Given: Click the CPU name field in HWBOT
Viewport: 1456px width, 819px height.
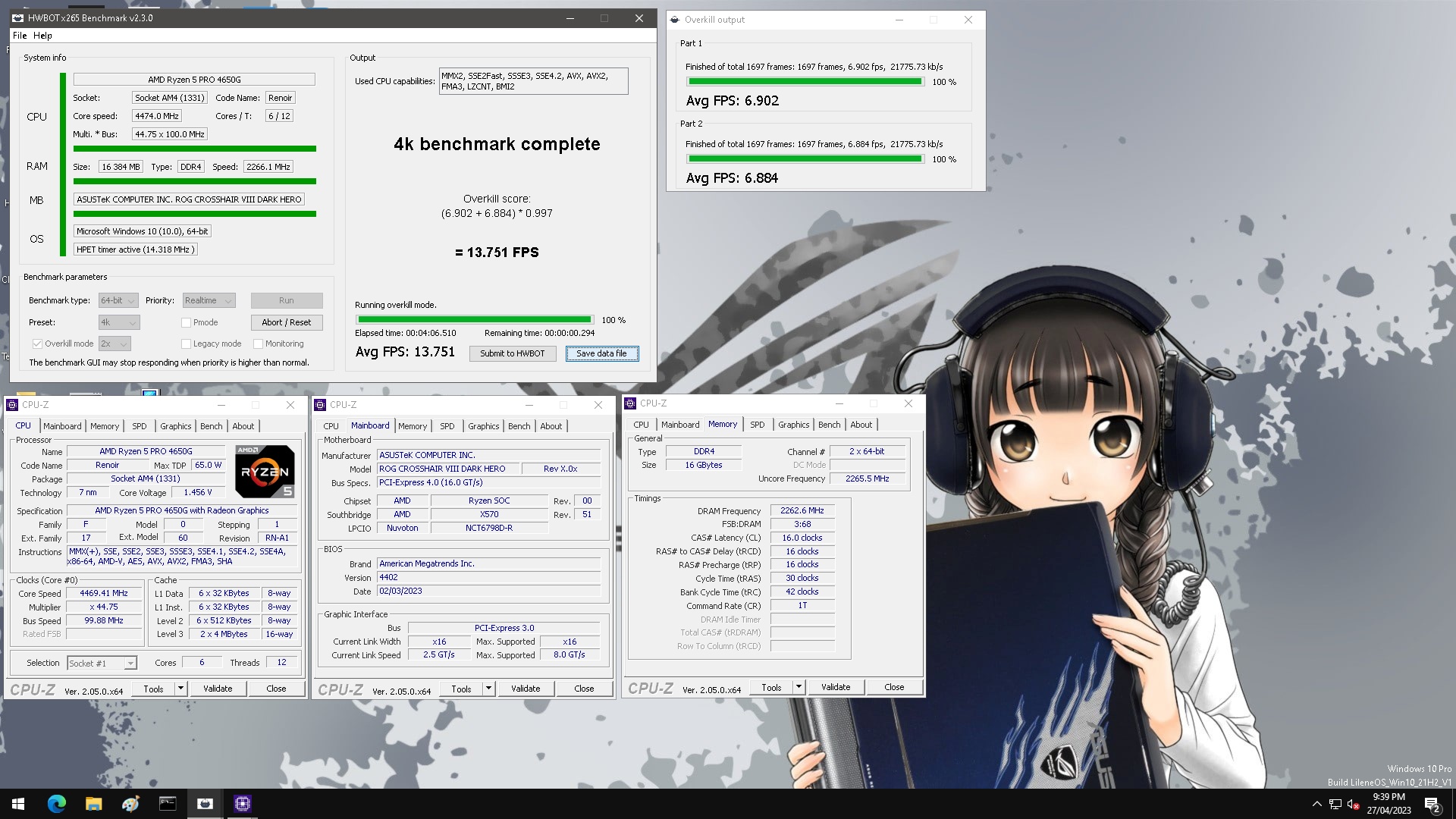Looking at the screenshot, I should [x=194, y=80].
